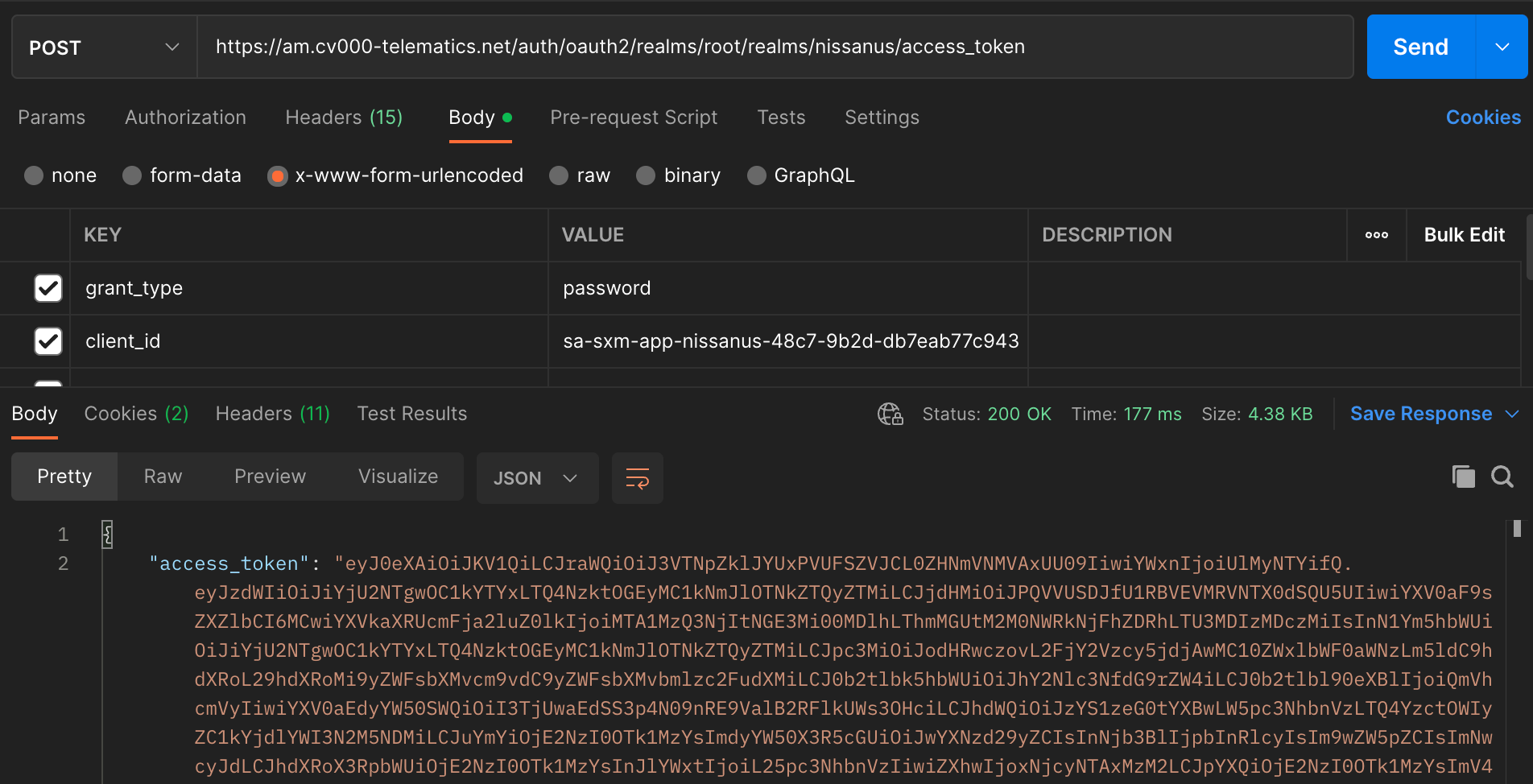Select the GraphQL body type
Screen dimensions: 1533x784
click(x=801, y=175)
